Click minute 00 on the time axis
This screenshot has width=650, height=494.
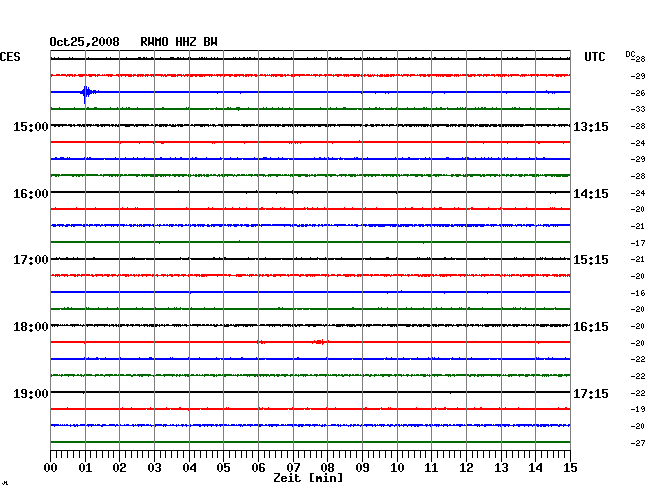tap(51, 468)
